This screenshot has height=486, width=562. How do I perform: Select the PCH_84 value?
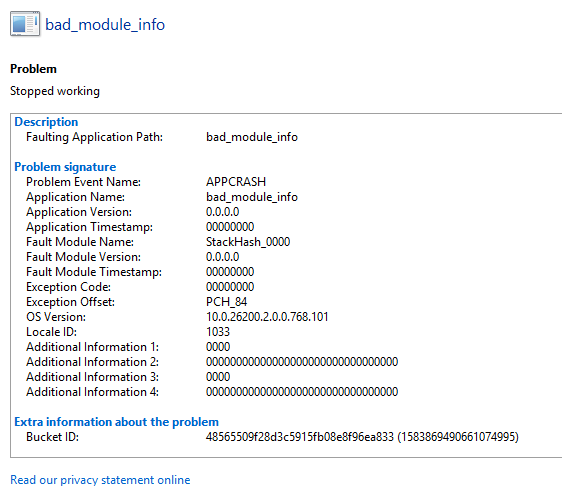click(x=227, y=302)
